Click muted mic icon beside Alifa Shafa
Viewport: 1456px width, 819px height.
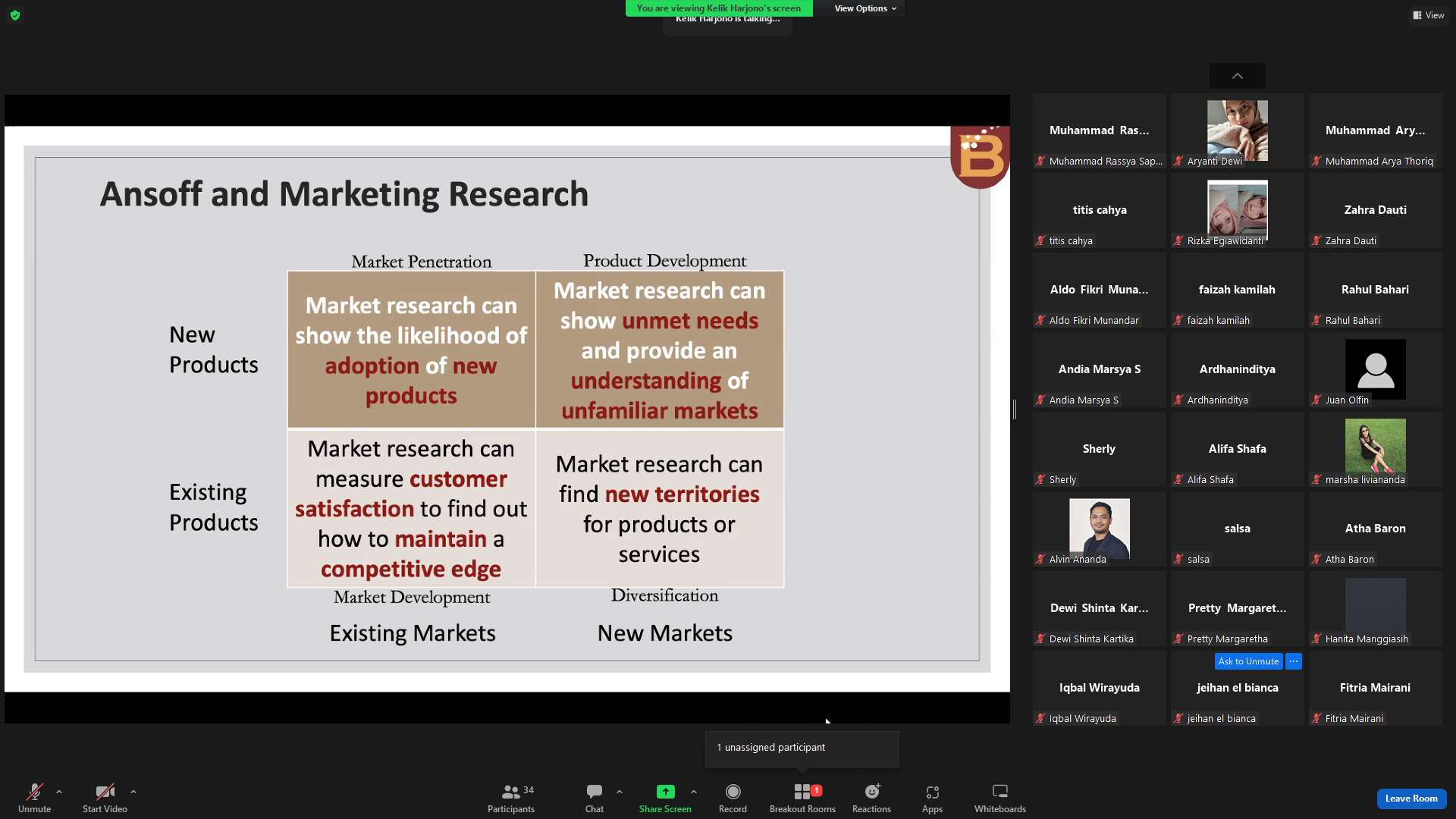[x=1178, y=479]
